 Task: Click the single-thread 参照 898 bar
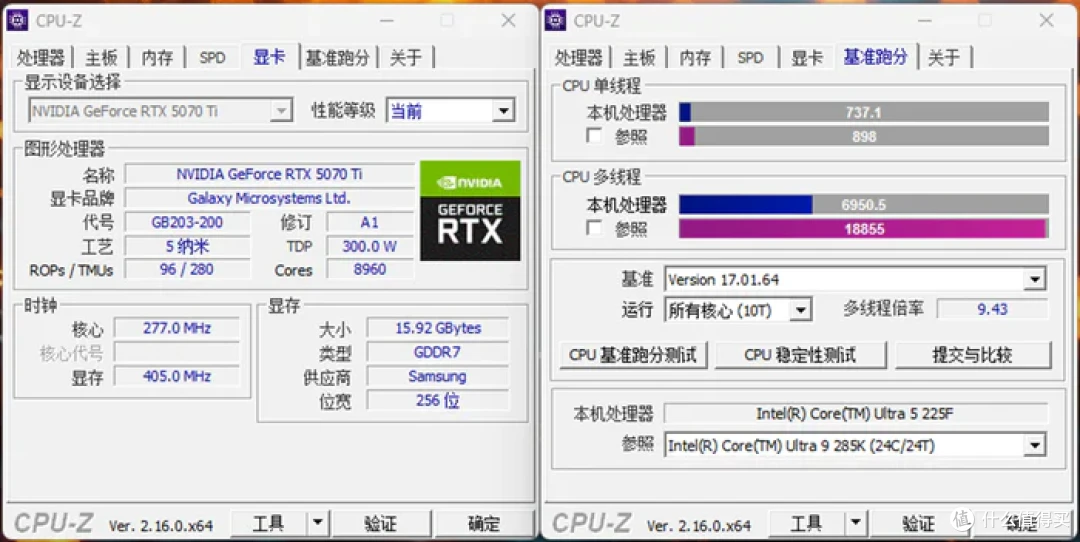pyautogui.click(x=864, y=136)
